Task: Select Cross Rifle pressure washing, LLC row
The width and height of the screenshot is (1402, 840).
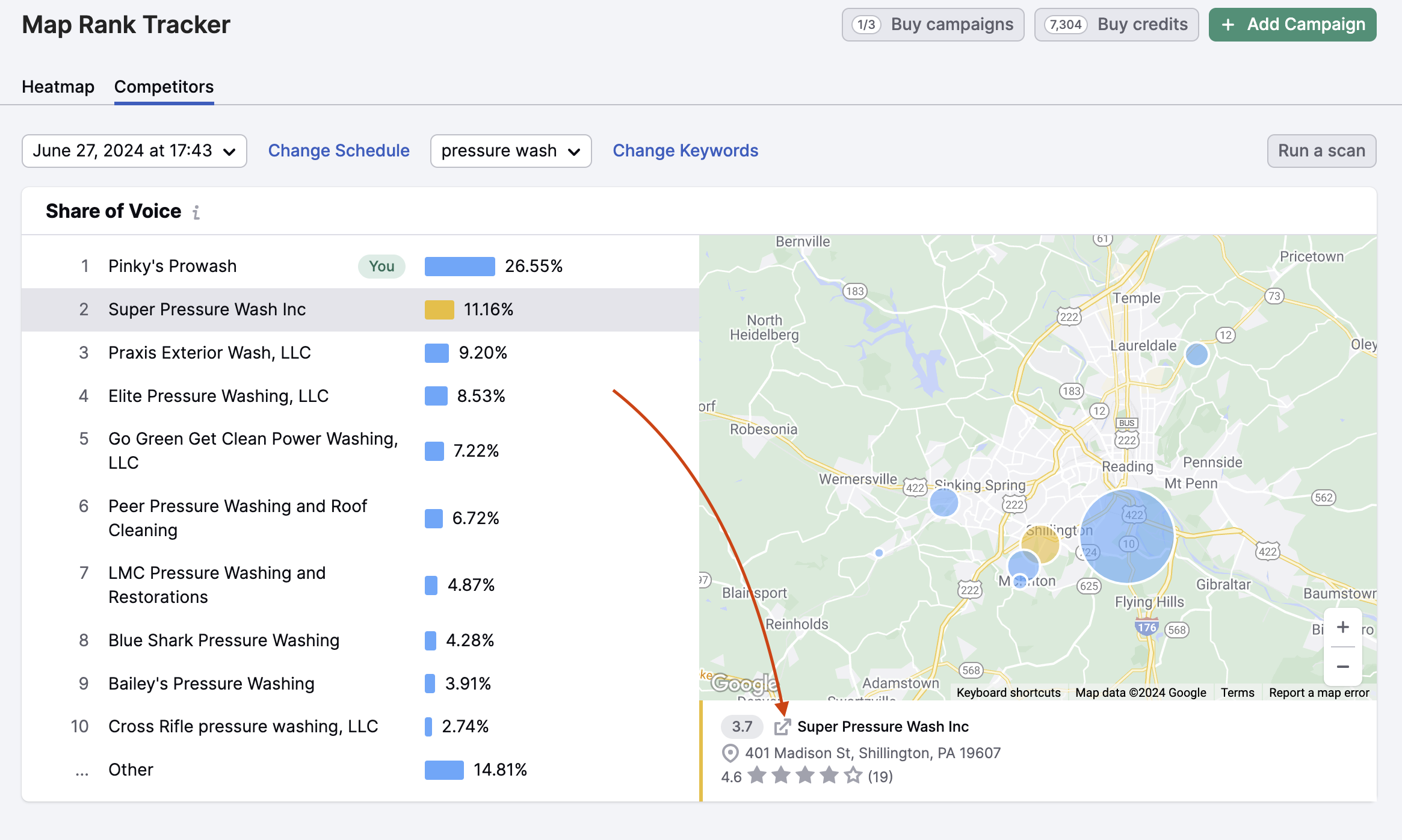Action: (x=360, y=727)
